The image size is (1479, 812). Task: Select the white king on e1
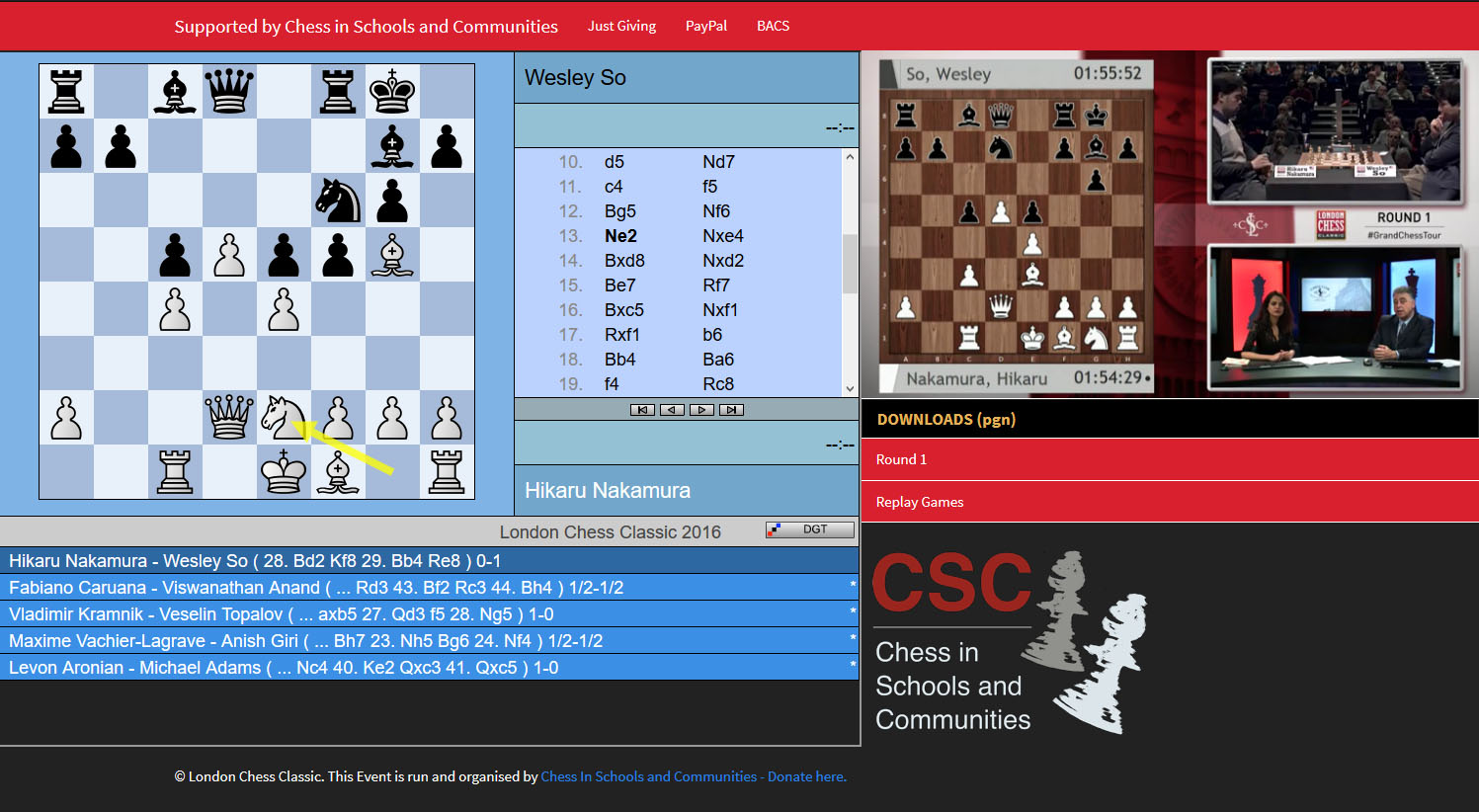coord(284,471)
